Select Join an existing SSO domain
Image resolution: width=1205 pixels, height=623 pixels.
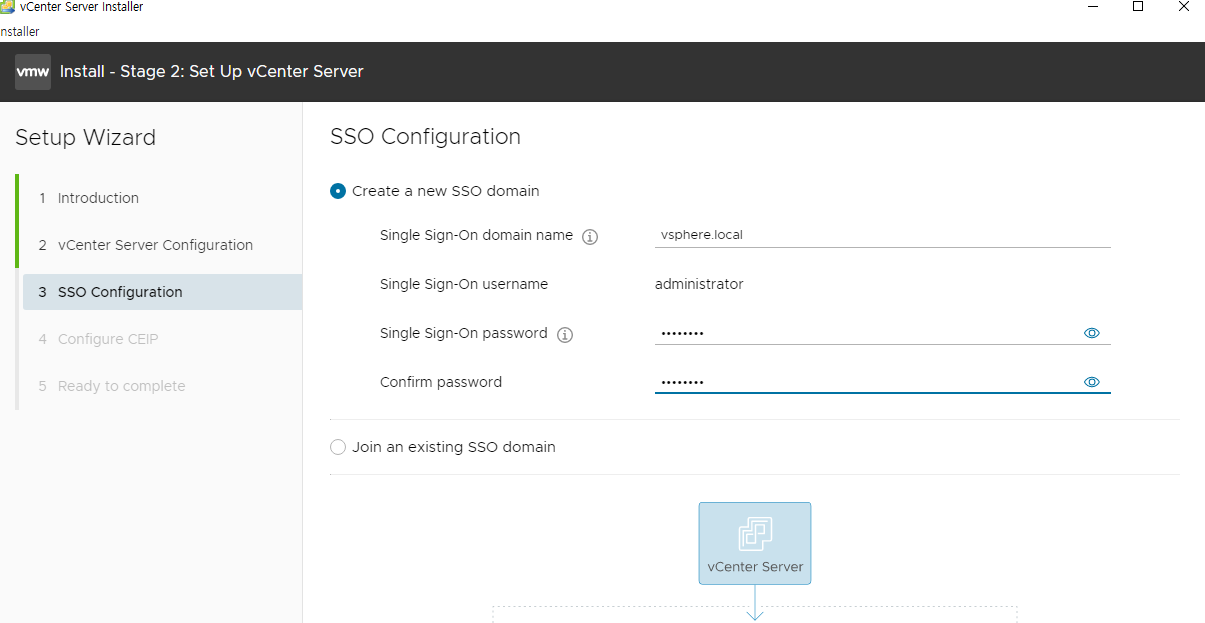338,447
